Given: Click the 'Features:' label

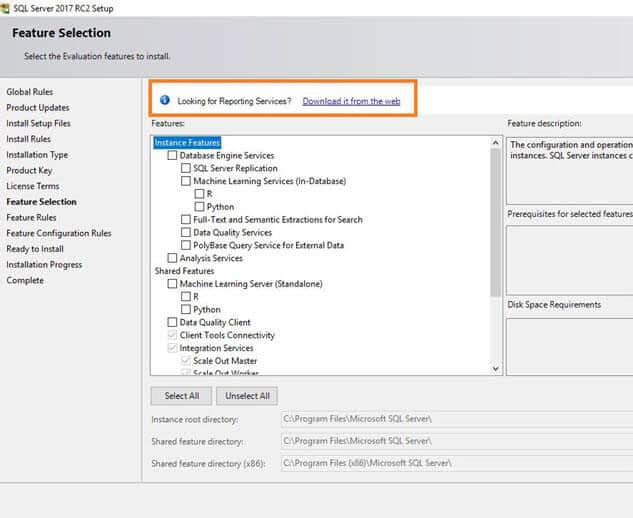Looking at the screenshot, I should coord(168,124).
